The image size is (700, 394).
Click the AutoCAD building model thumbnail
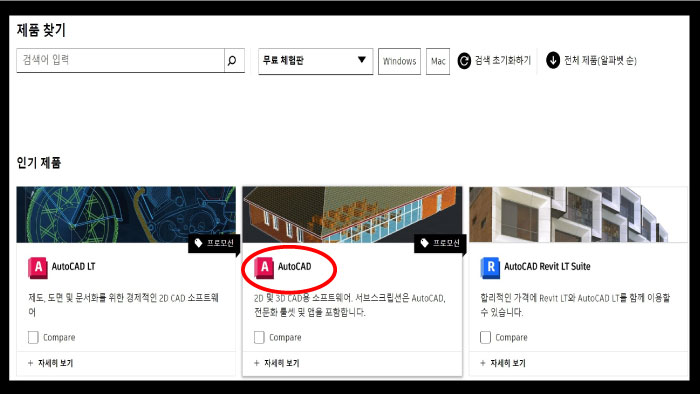[352, 215]
